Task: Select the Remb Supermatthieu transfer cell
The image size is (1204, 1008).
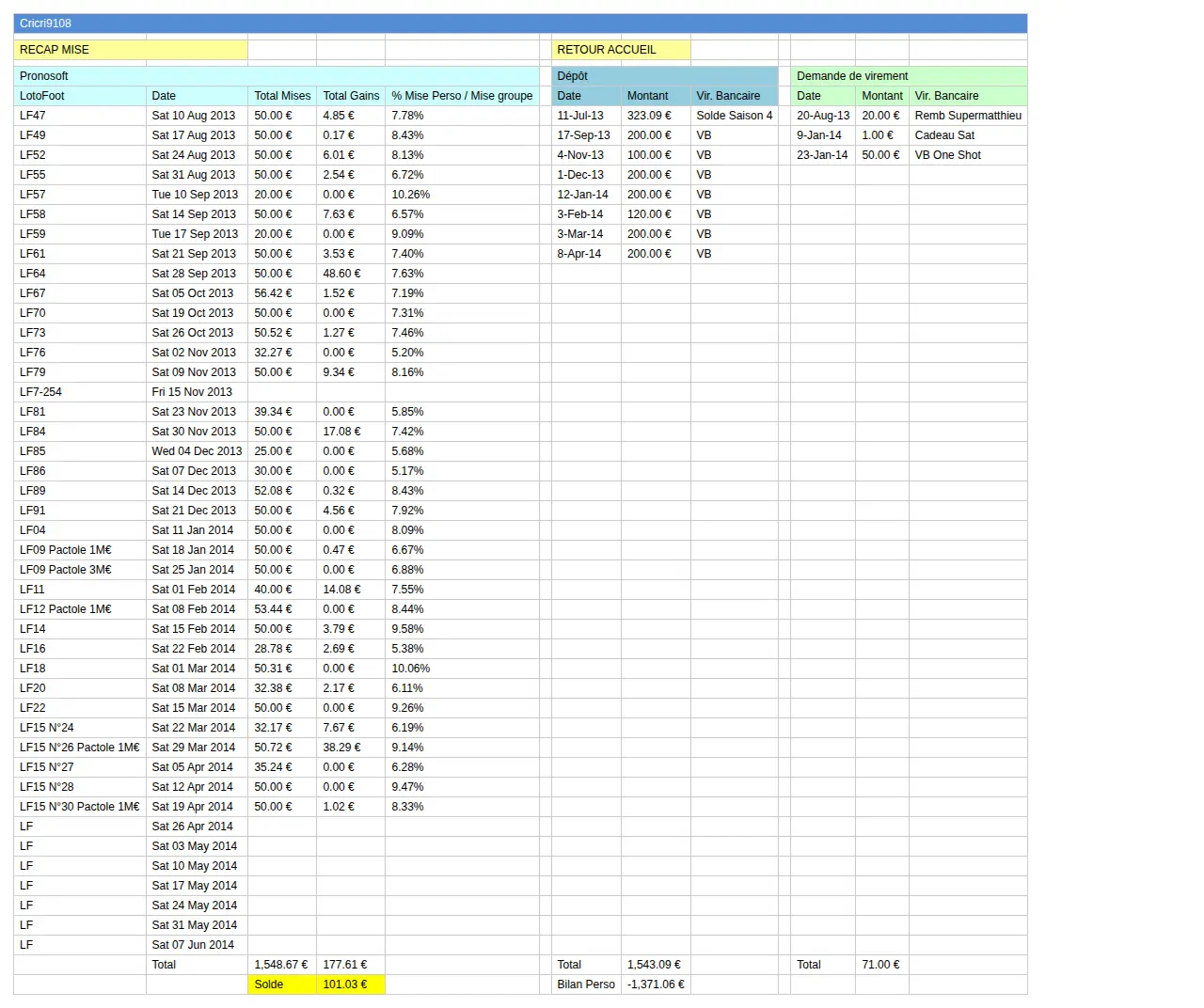Action: (x=968, y=116)
